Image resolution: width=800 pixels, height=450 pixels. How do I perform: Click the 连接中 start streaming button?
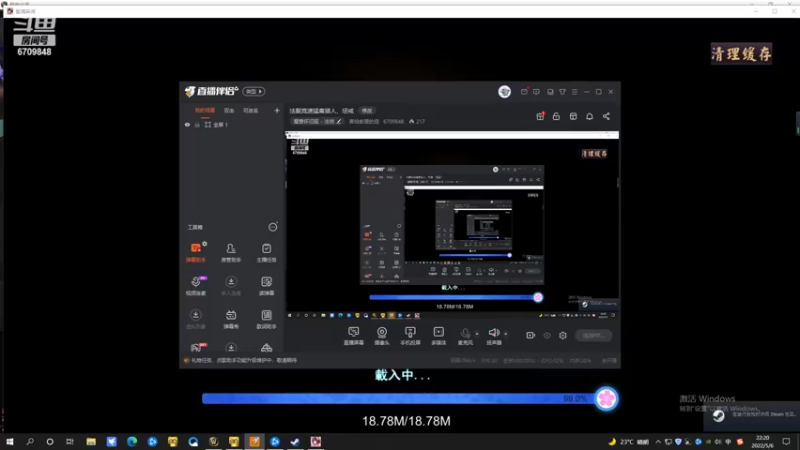tap(593, 335)
